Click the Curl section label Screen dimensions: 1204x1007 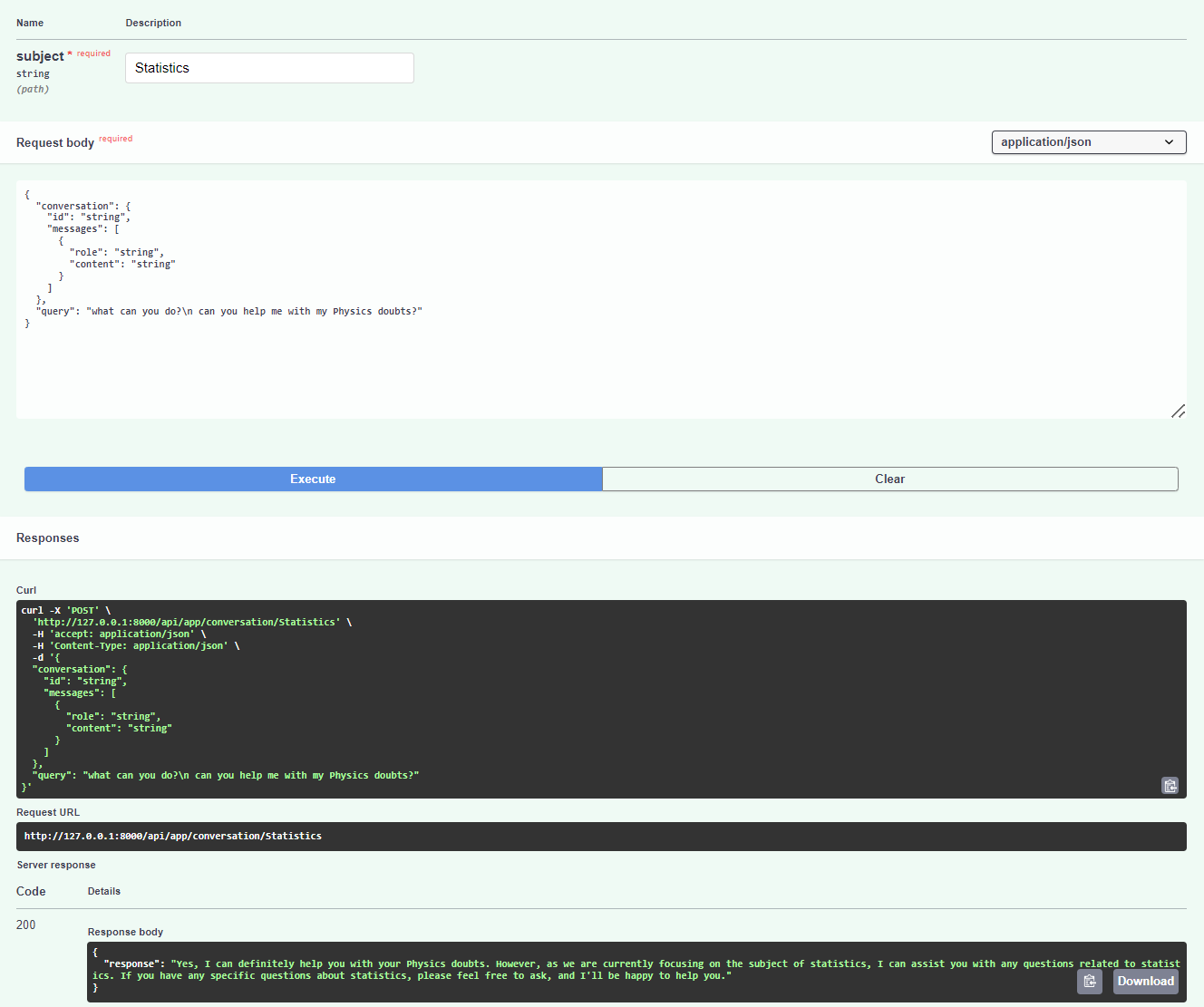click(x=26, y=590)
